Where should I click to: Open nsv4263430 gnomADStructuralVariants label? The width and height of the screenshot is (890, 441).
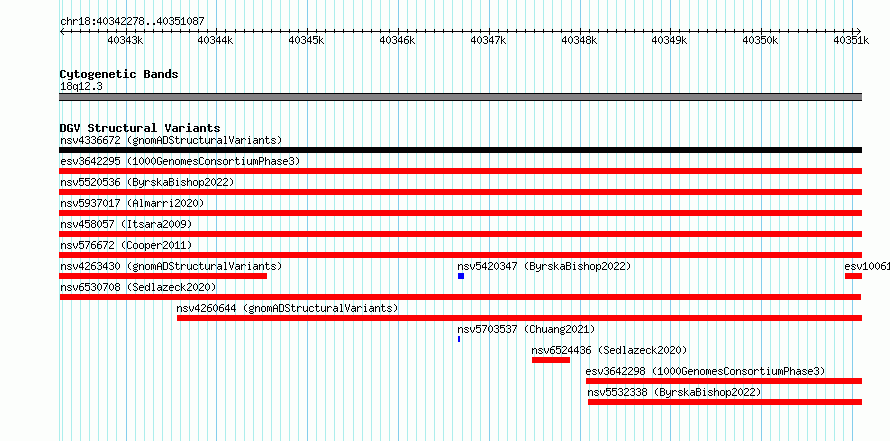click(171, 266)
